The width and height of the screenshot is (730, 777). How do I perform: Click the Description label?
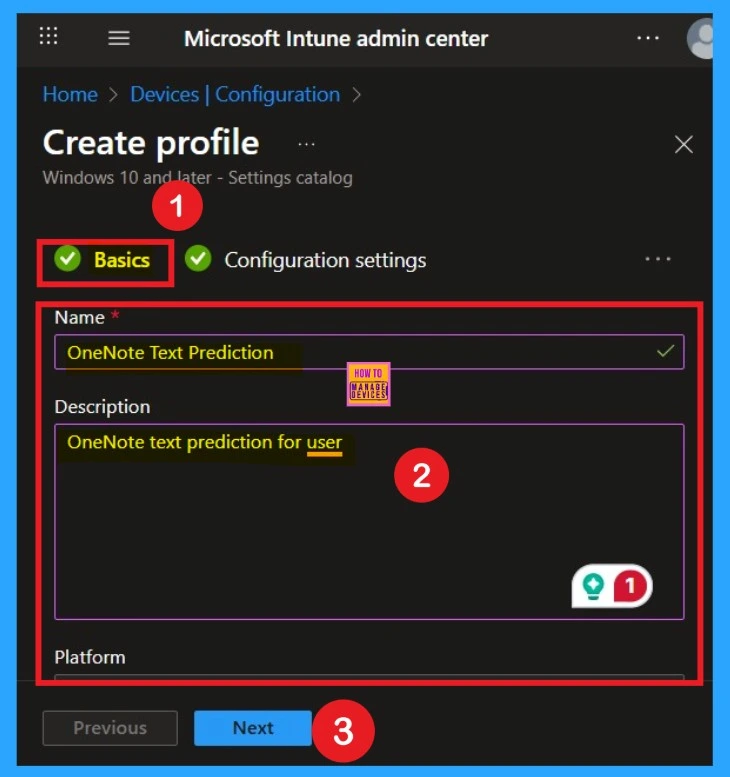[102, 407]
